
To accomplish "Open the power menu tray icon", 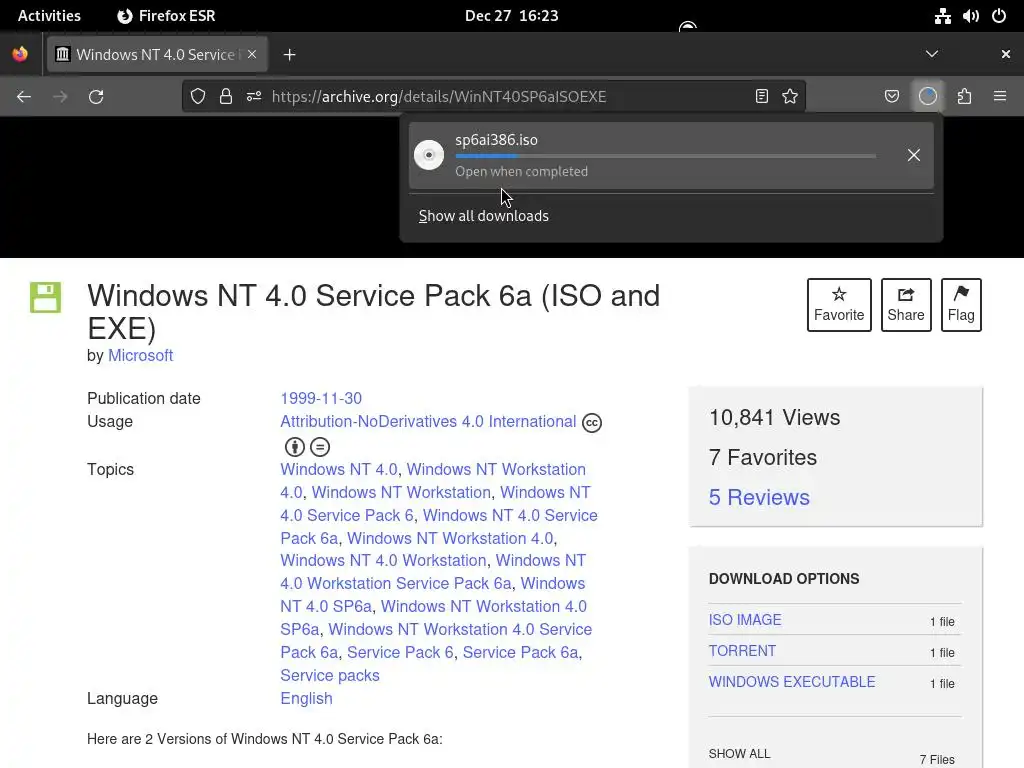I will tap(999, 16).
